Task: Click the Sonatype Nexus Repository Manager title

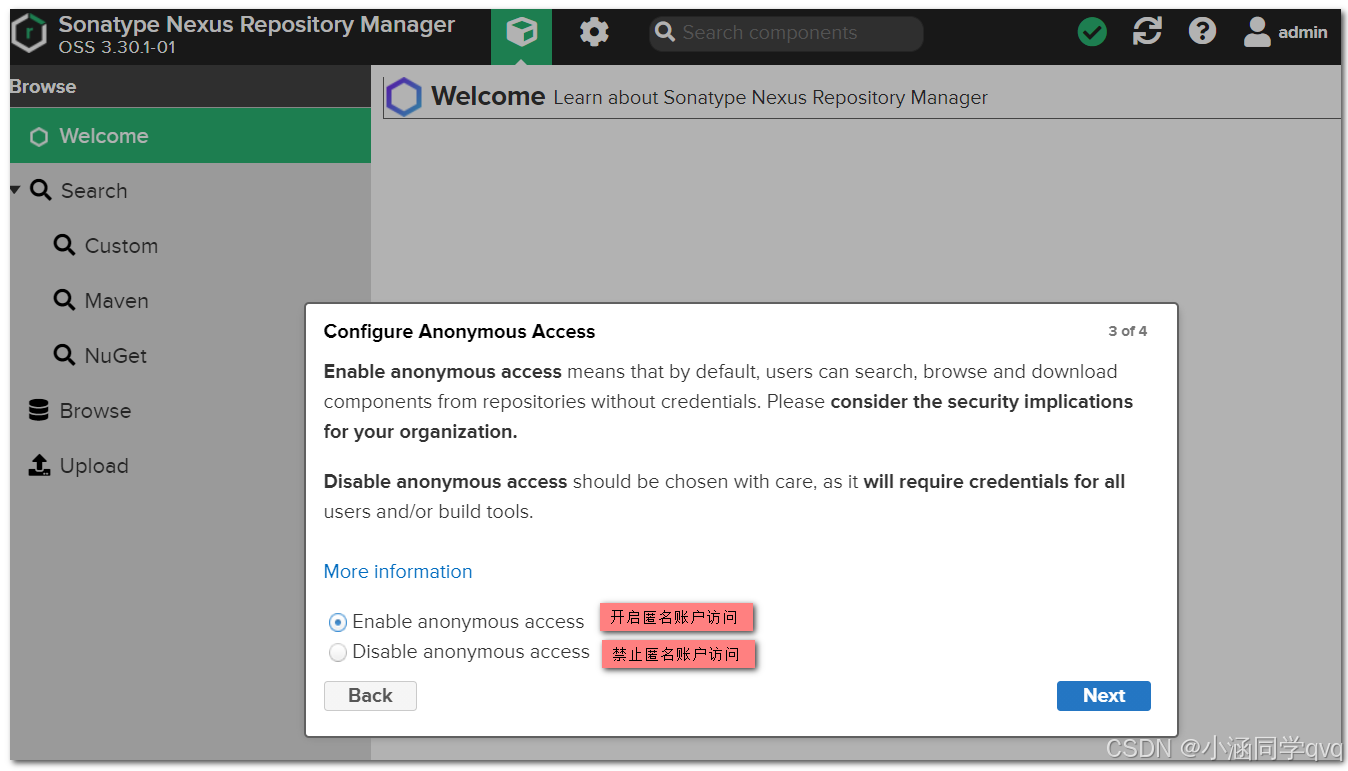Action: pyautogui.click(x=257, y=24)
